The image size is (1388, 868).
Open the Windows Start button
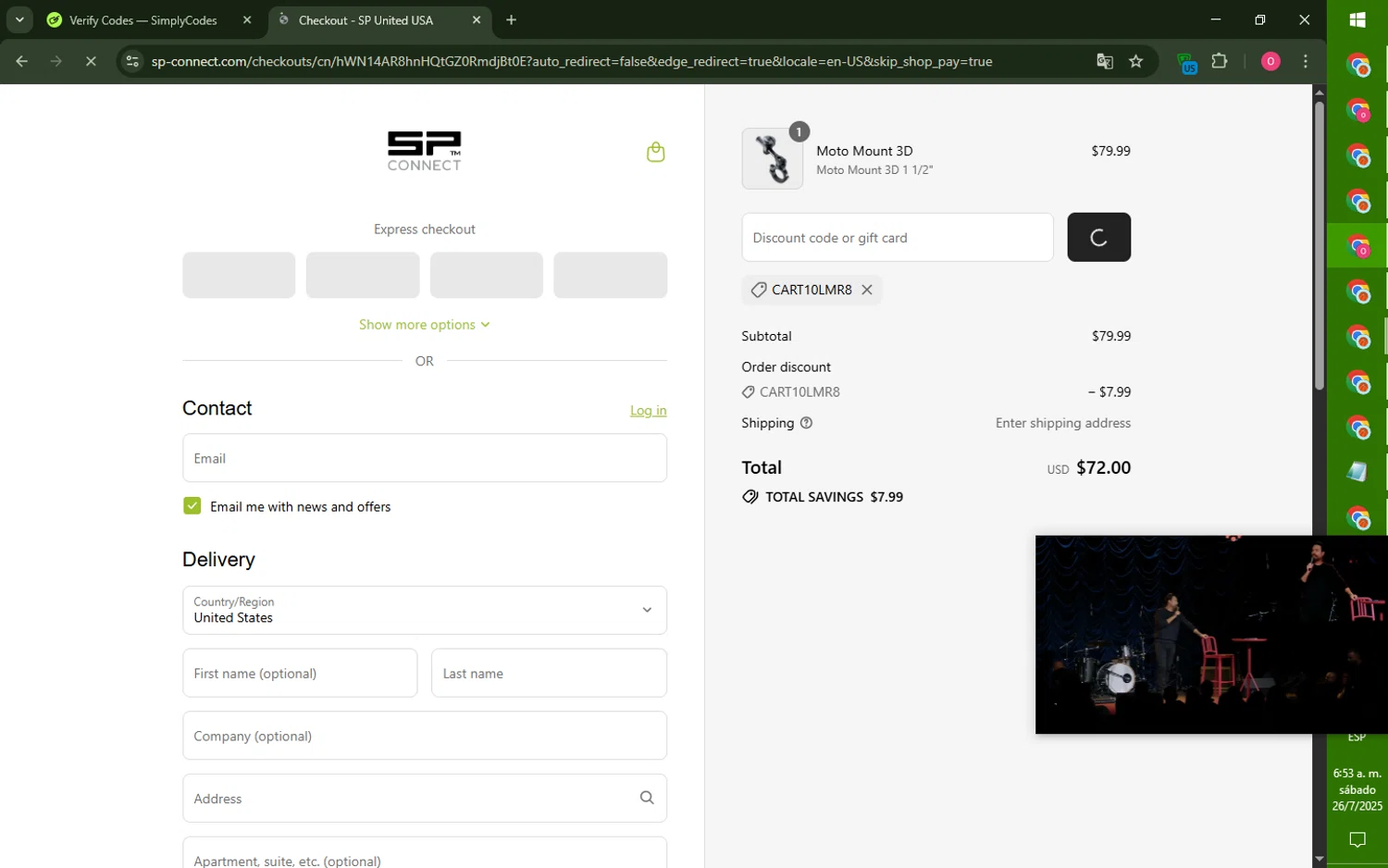coord(1357,19)
